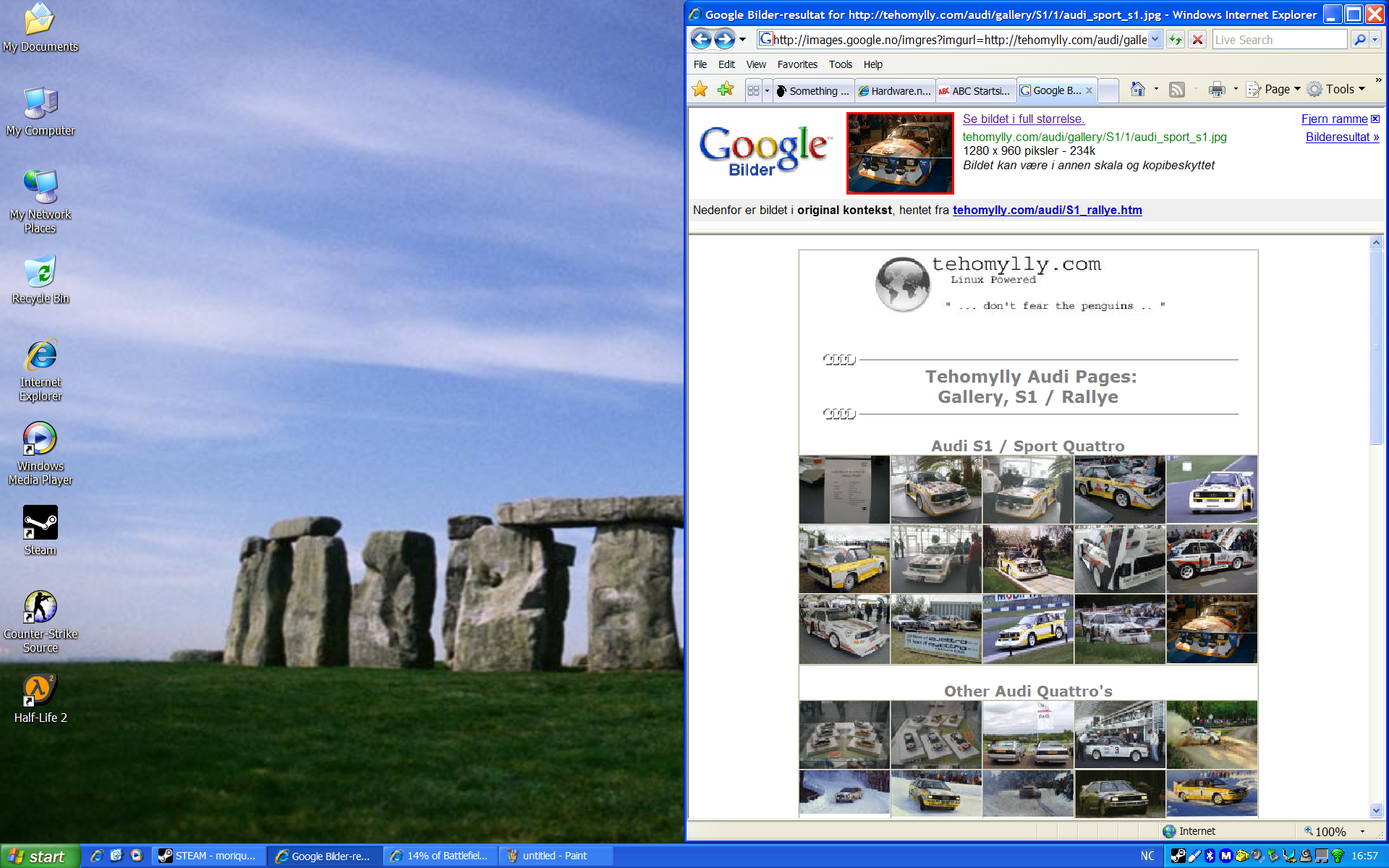This screenshot has width=1389, height=868.
Task: Open My Documents desktop icon
Action: 40,28
